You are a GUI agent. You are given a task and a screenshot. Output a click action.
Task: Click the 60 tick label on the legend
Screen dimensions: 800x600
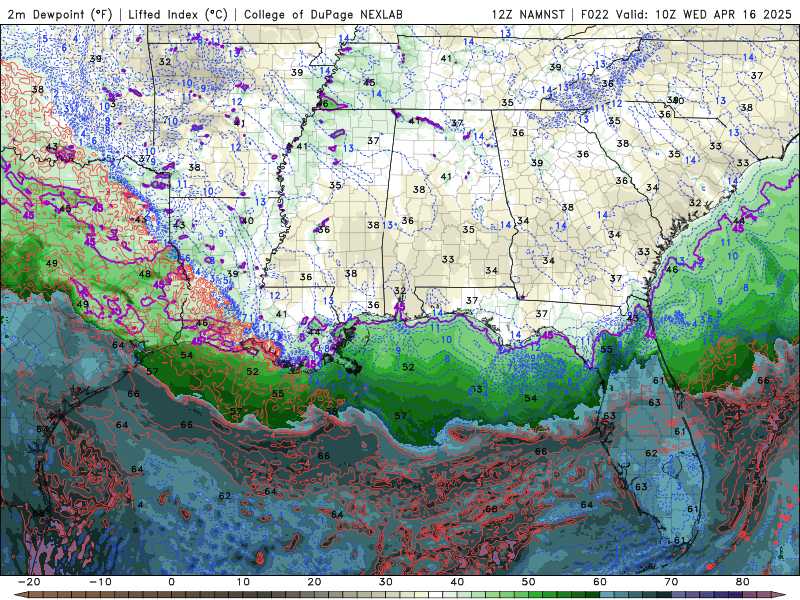[600, 582]
